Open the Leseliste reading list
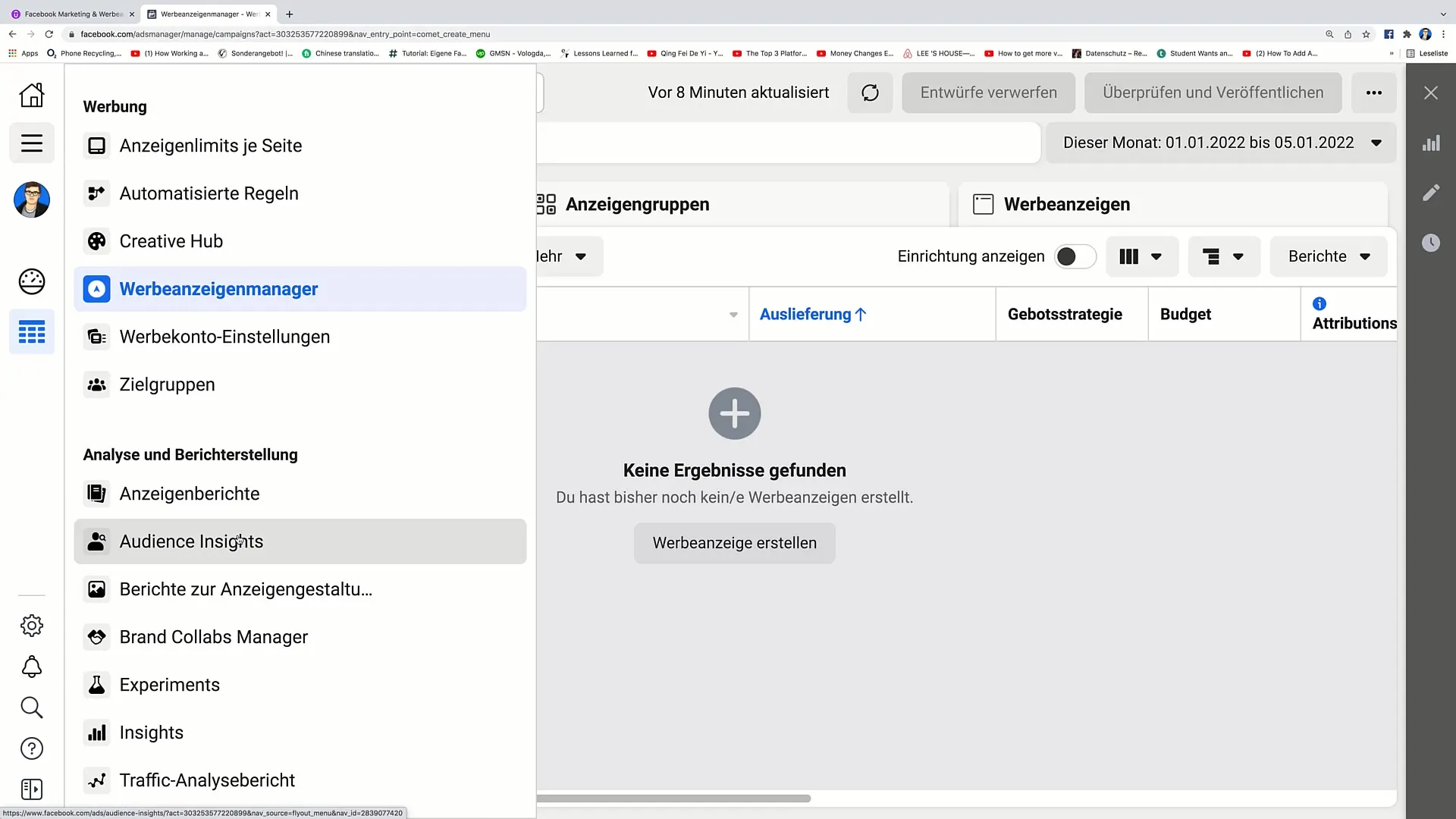This screenshot has height=819, width=1456. pos(1426,54)
